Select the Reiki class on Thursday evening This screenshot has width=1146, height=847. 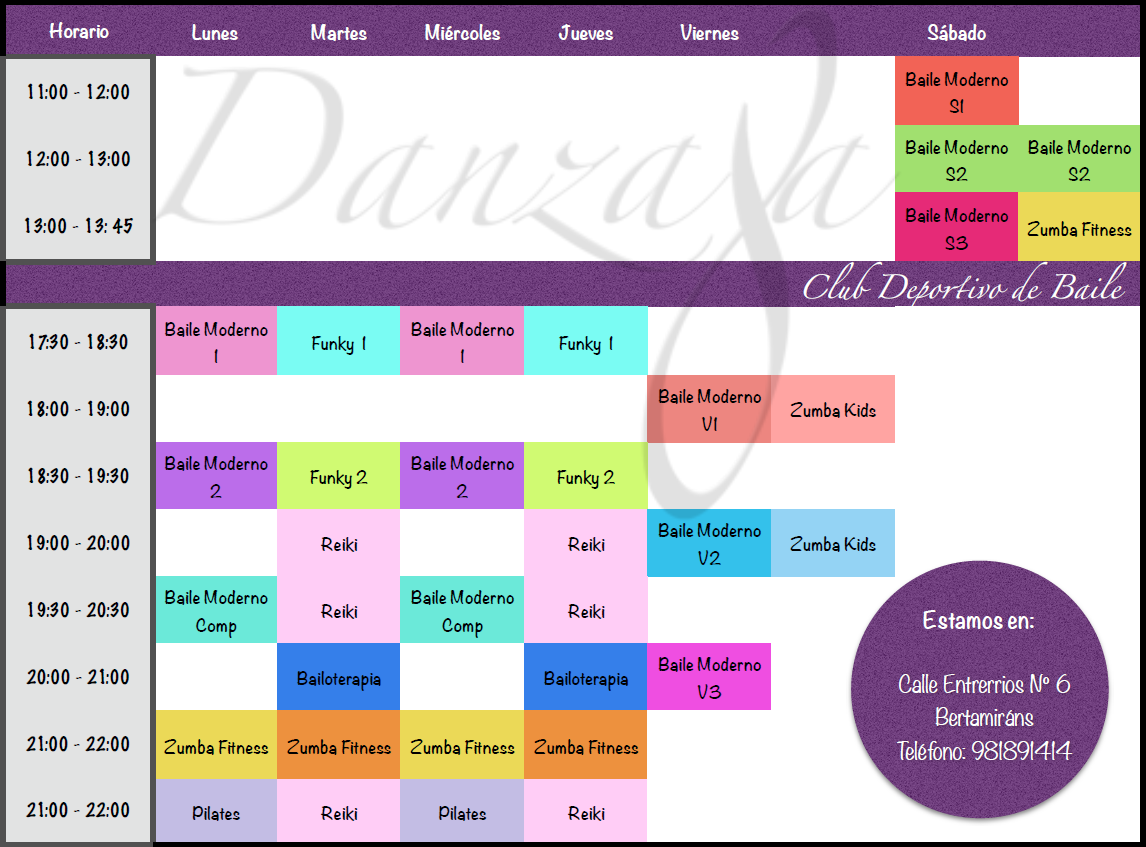tap(585, 543)
